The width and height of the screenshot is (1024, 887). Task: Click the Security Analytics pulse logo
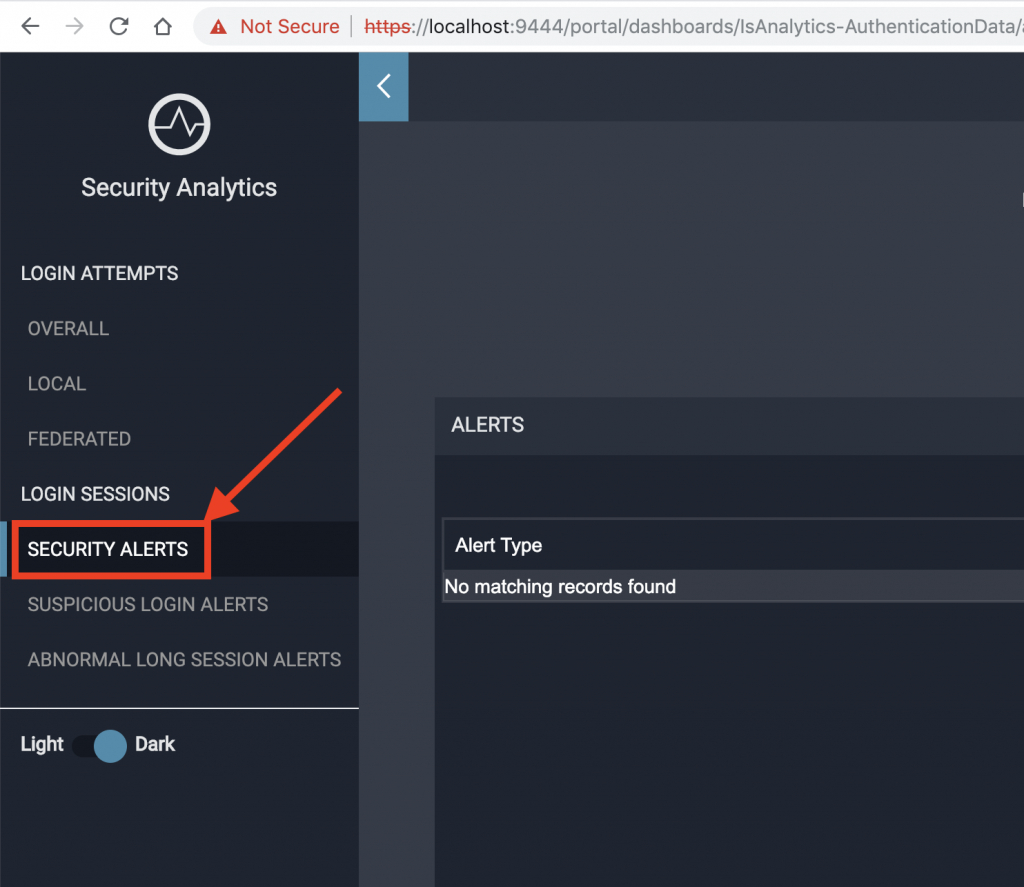pos(179,124)
